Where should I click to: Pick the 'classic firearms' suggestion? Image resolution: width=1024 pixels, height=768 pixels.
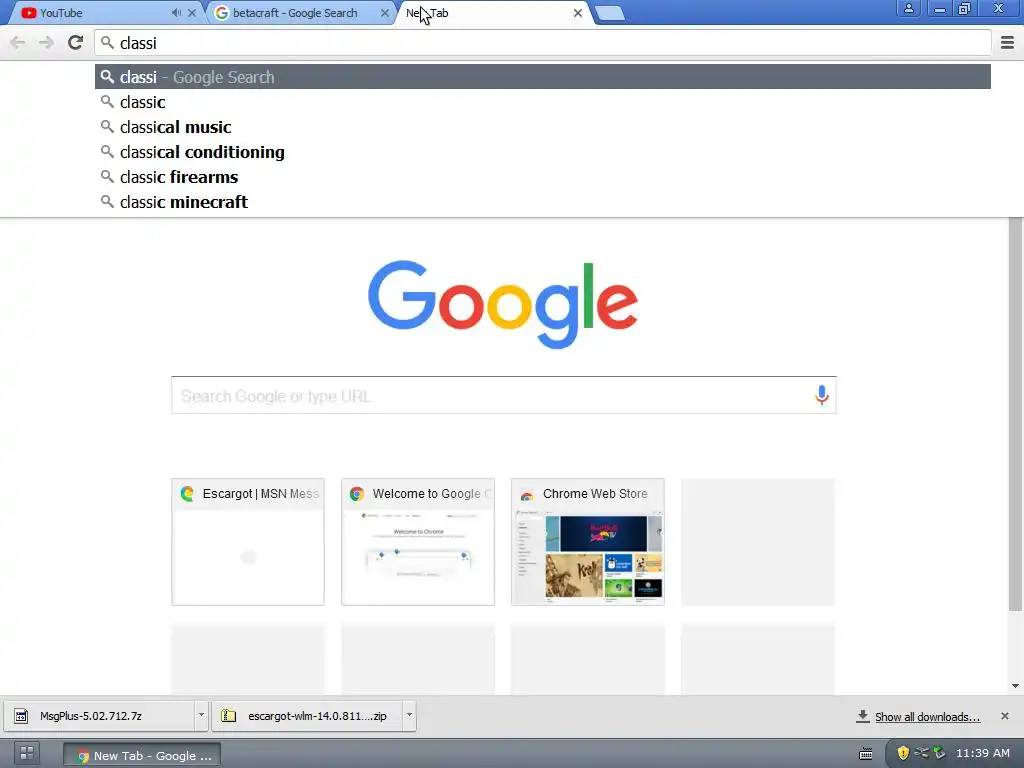tap(543, 177)
